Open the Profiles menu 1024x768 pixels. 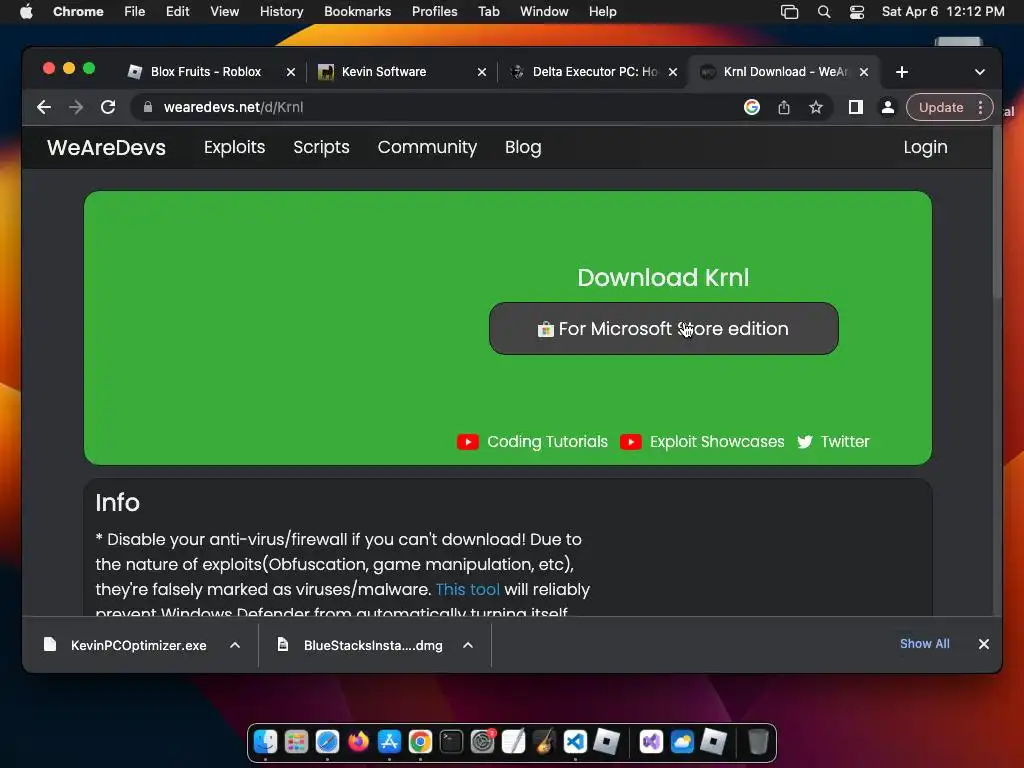(x=434, y=12)
